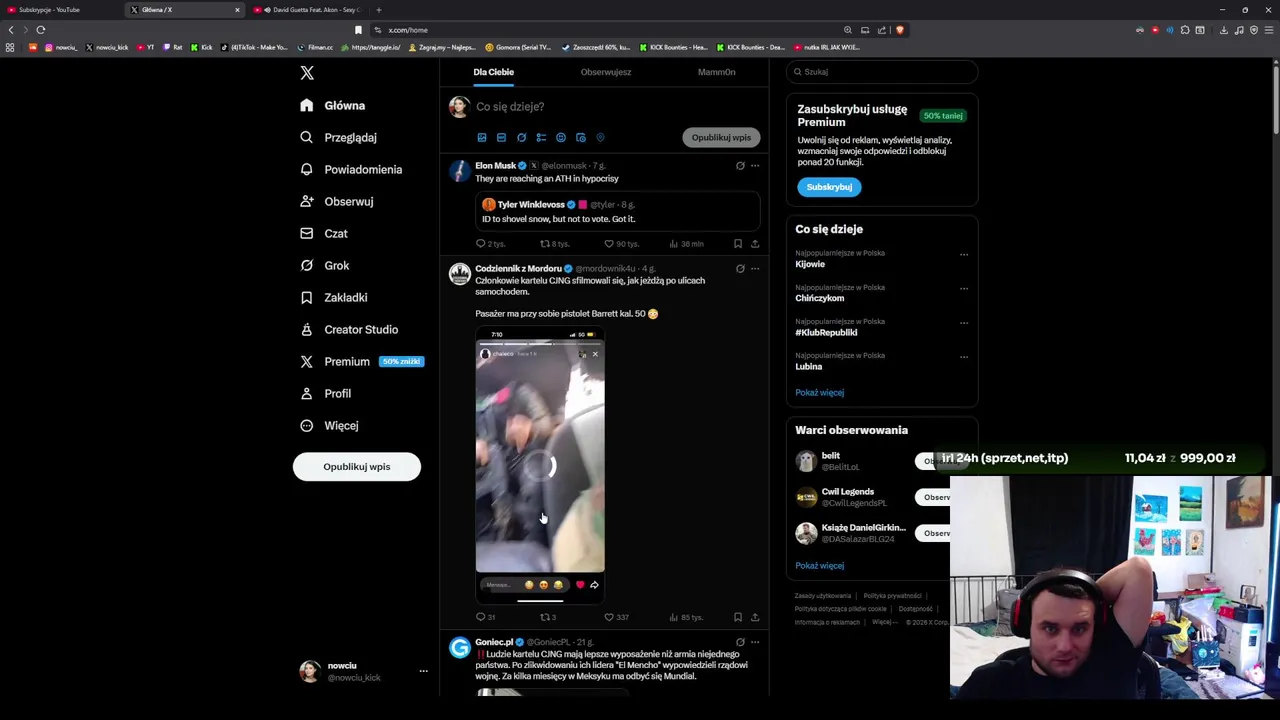Open more options on Codziennik z Mordoru post
The image size is (1280, 720).
coord(755,268)
